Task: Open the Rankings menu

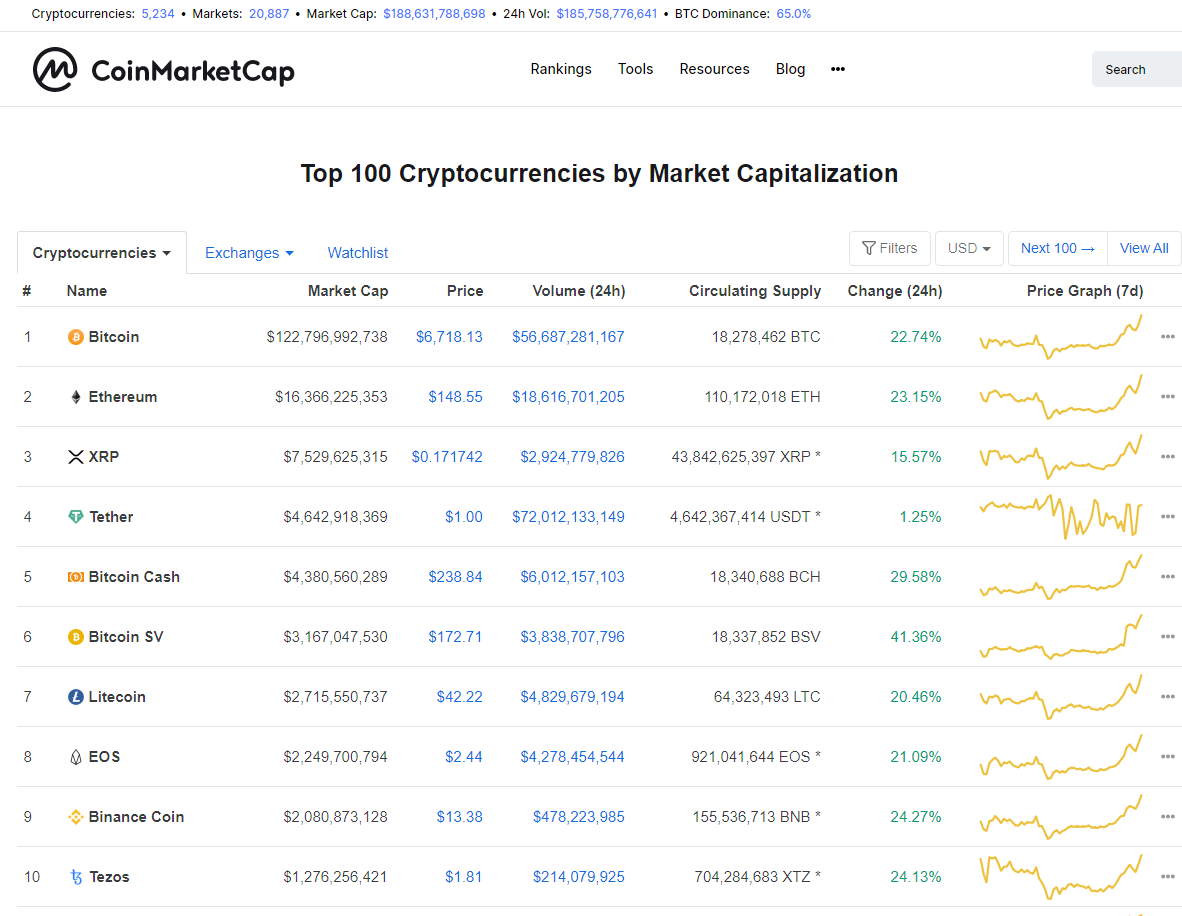Action: (x=561, y=69)
